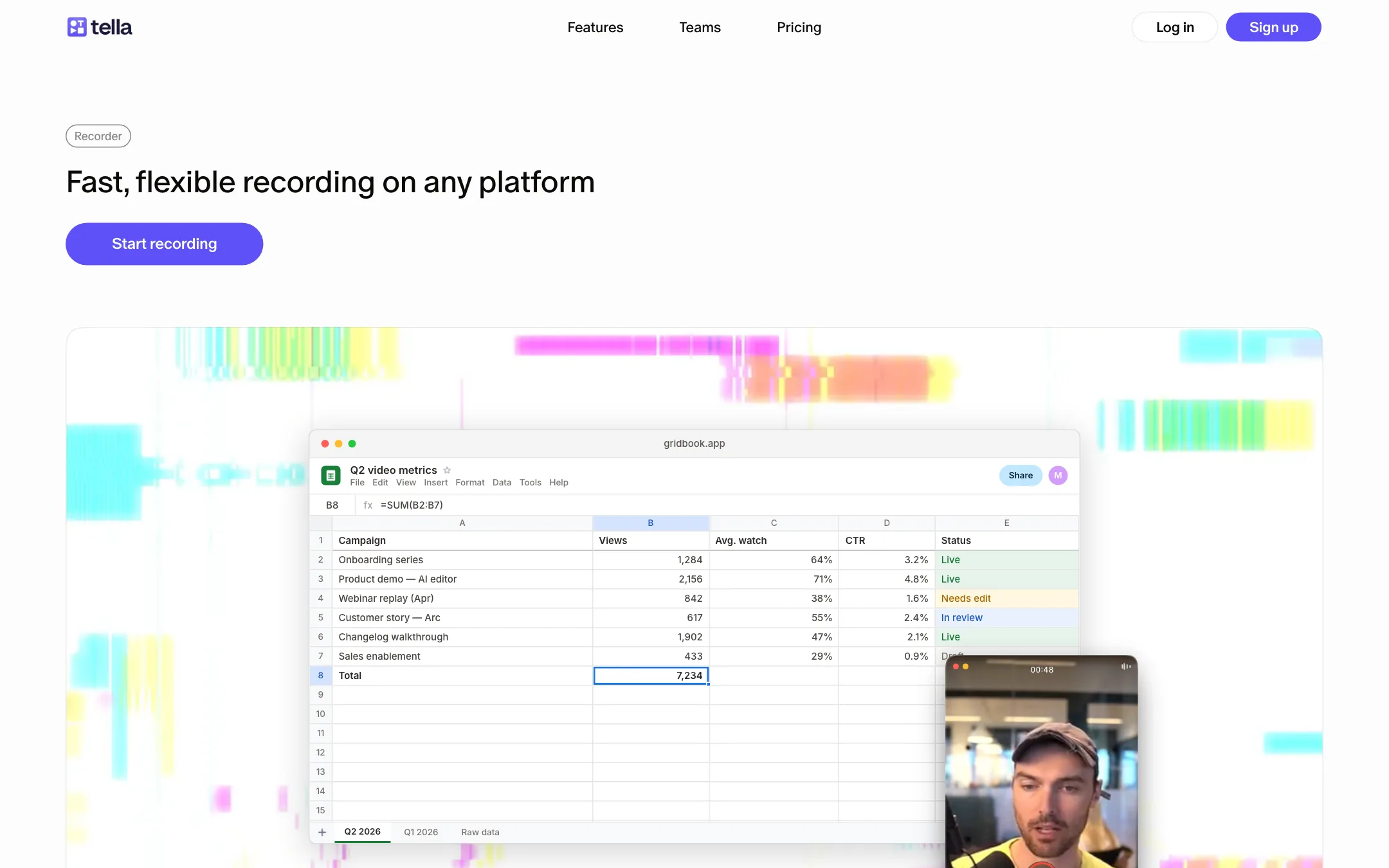Open the Format menu in gridbook

click(470, 482)
